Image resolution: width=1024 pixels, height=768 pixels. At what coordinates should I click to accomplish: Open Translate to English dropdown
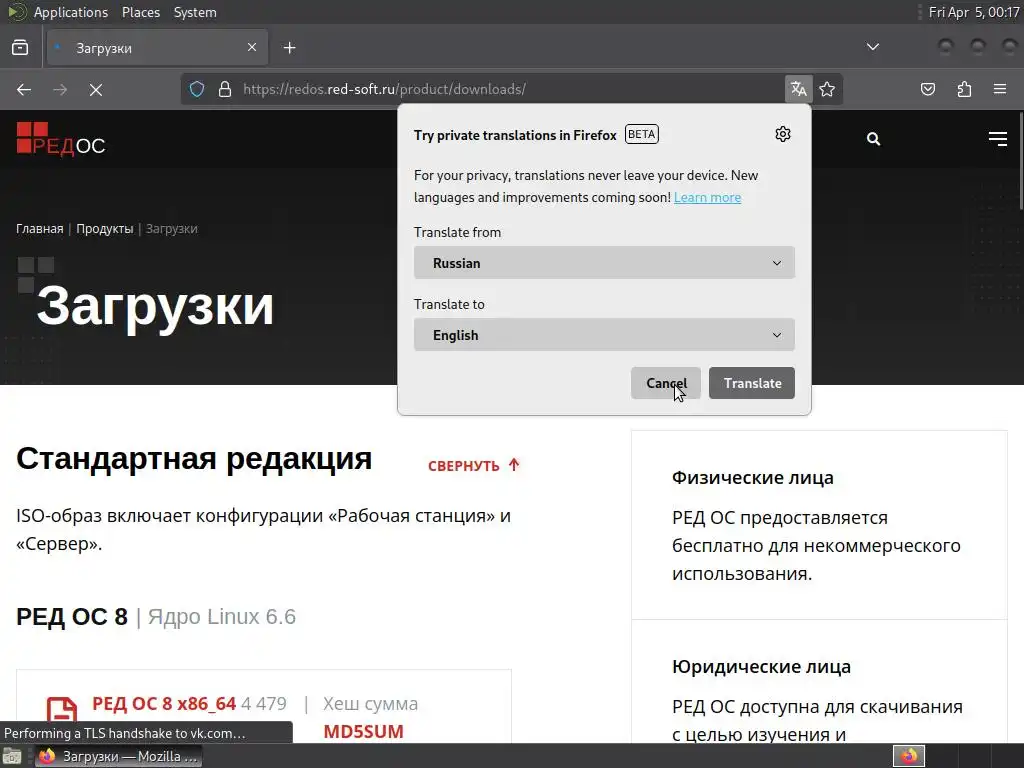pyautogui.click(x=604, y=334)
